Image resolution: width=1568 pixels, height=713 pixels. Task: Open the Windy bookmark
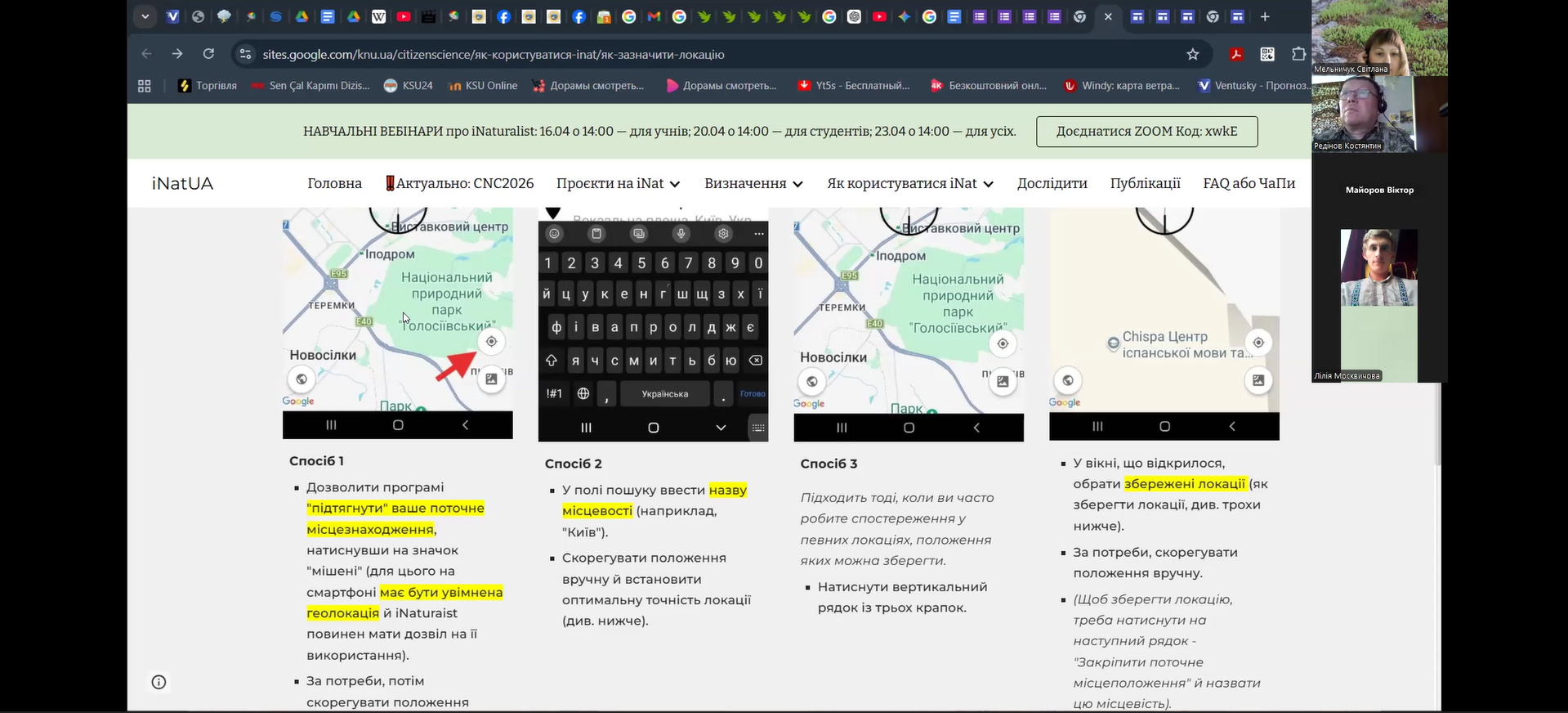tap(1122, 86)
